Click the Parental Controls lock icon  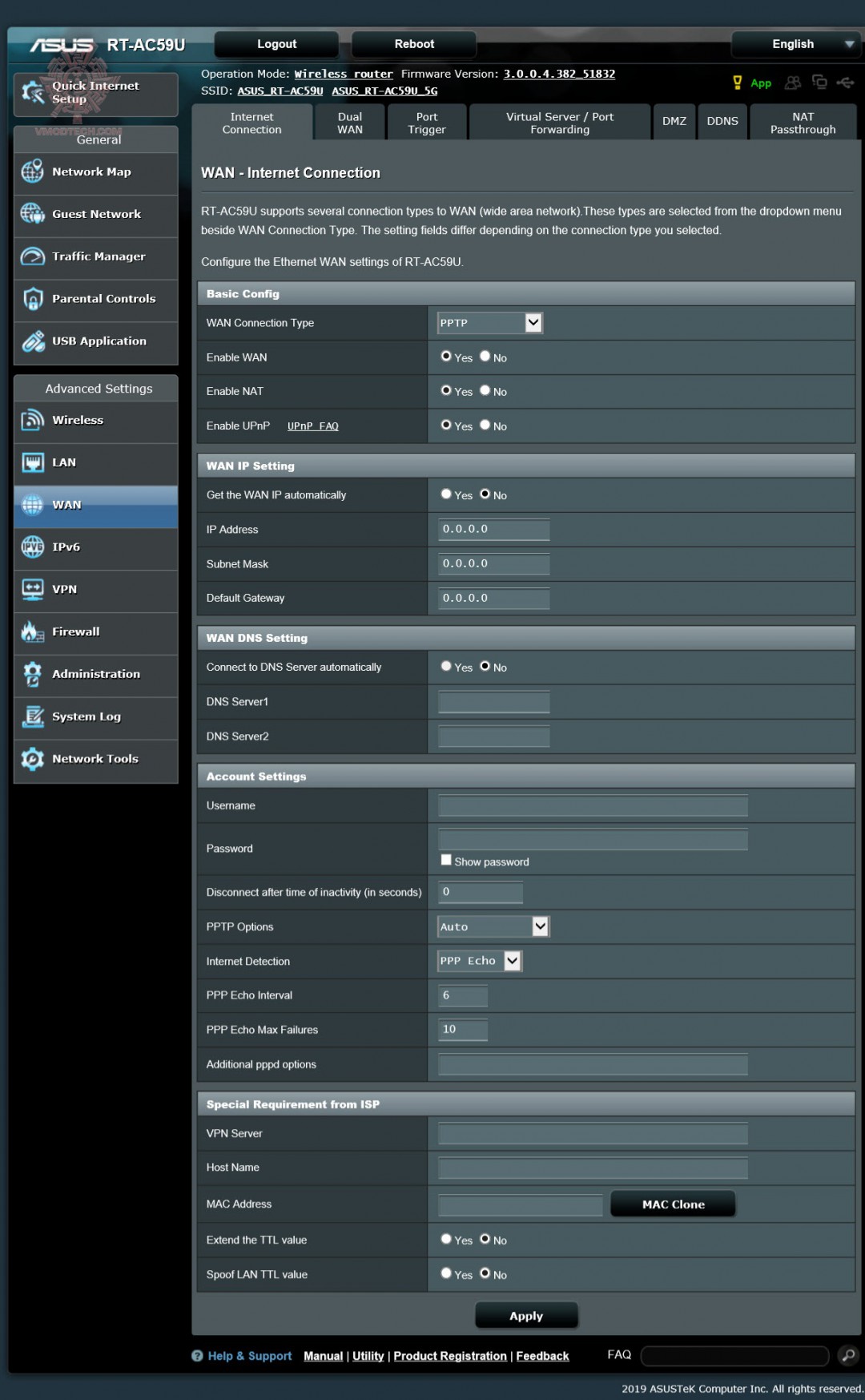33,299
